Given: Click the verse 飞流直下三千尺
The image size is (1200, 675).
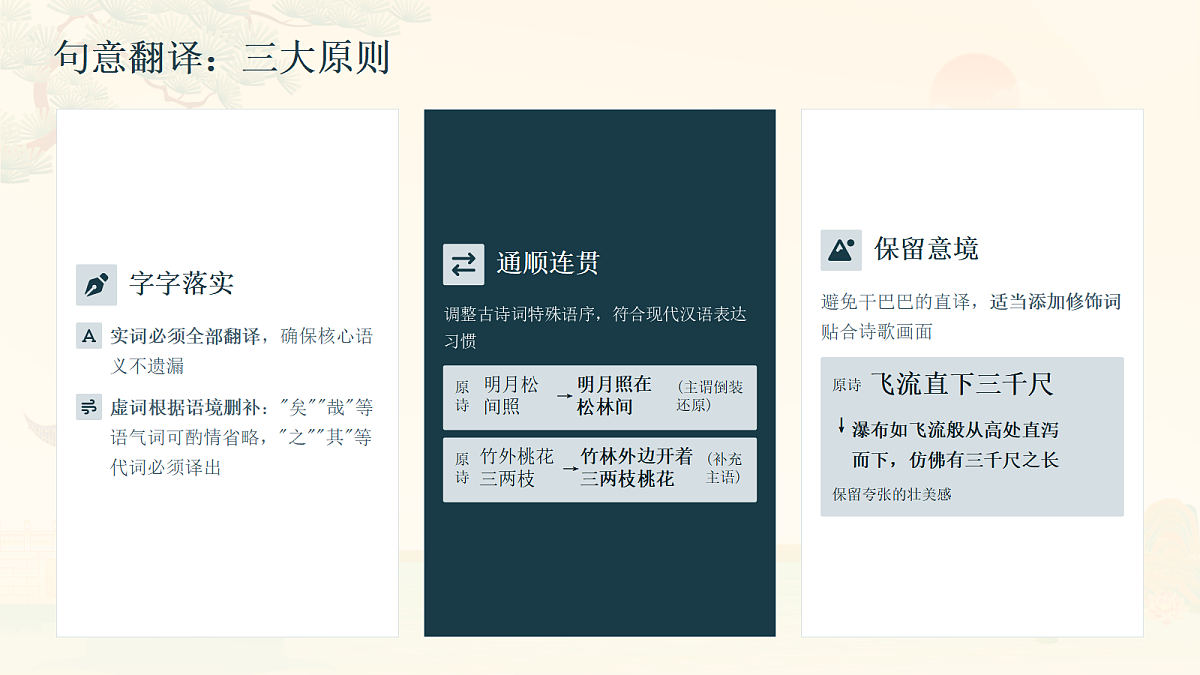Looking at the screenshot, I should coord(962,384).
